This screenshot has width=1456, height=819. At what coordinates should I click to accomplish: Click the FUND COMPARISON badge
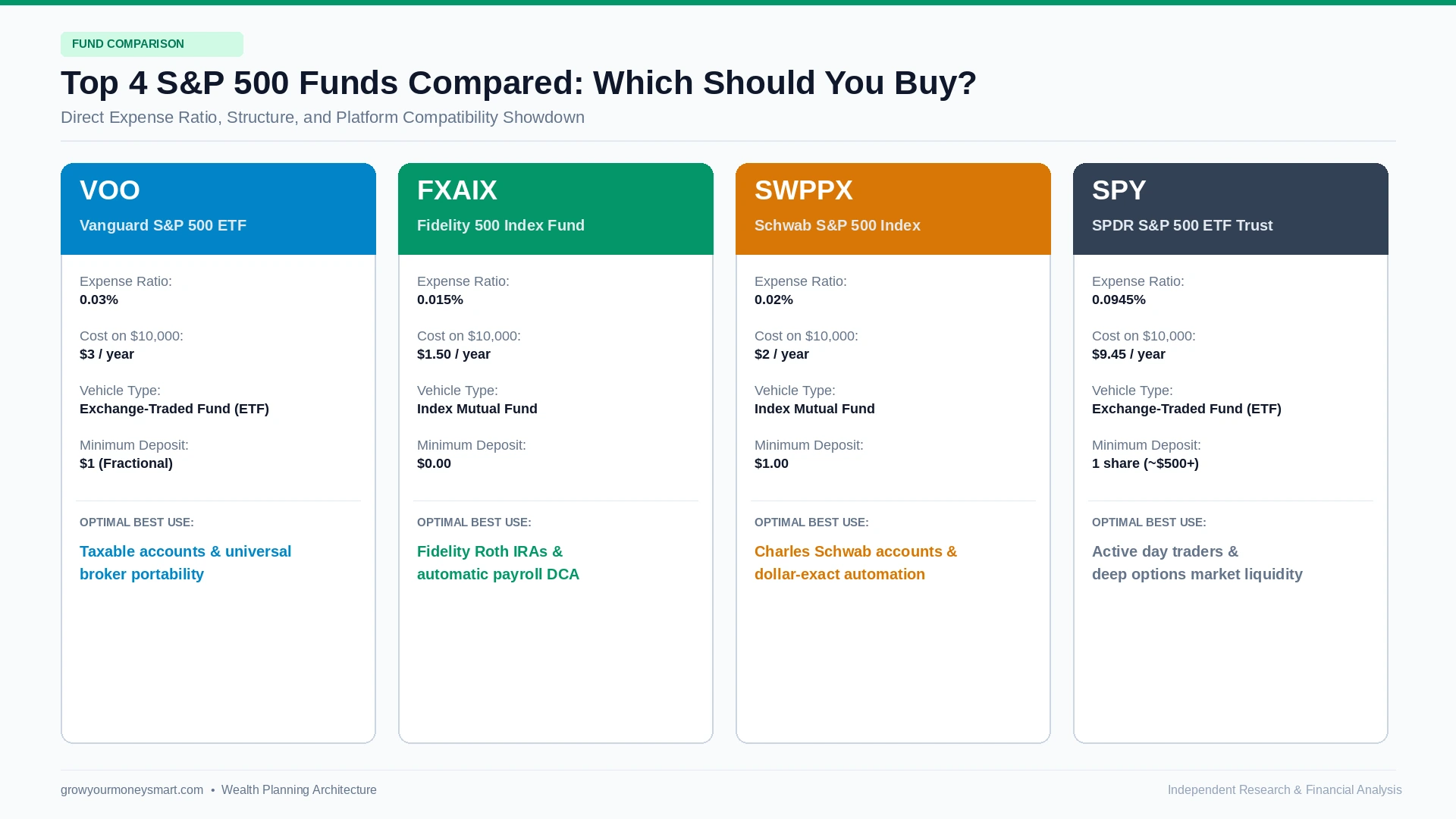click(152, 44)
